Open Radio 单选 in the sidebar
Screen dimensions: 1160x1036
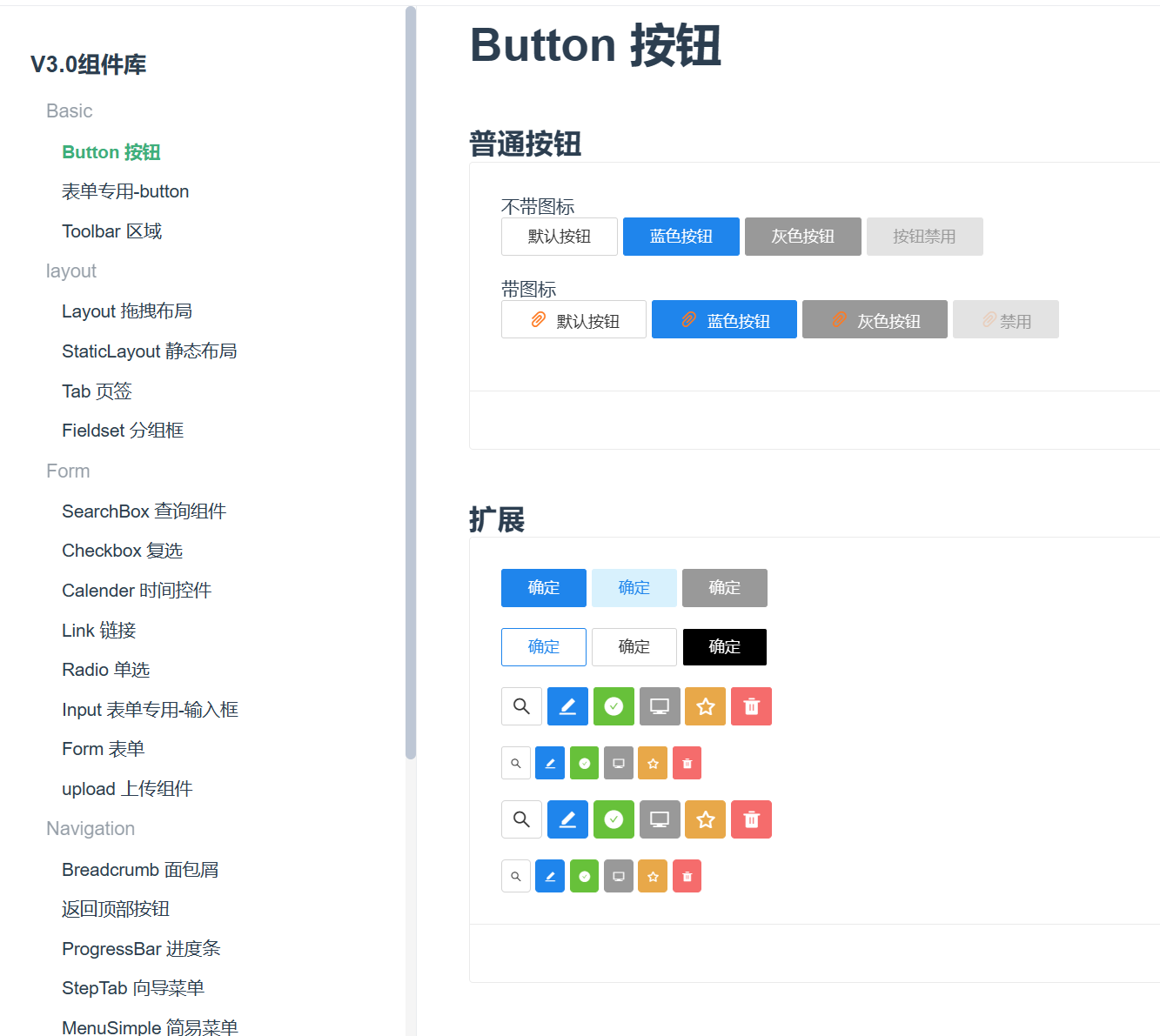click(106, 670)
